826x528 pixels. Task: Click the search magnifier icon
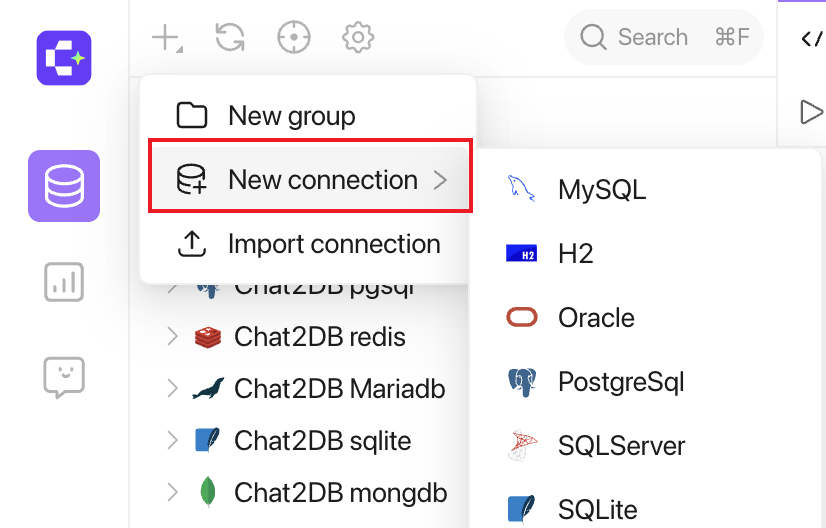click(593, 37)
